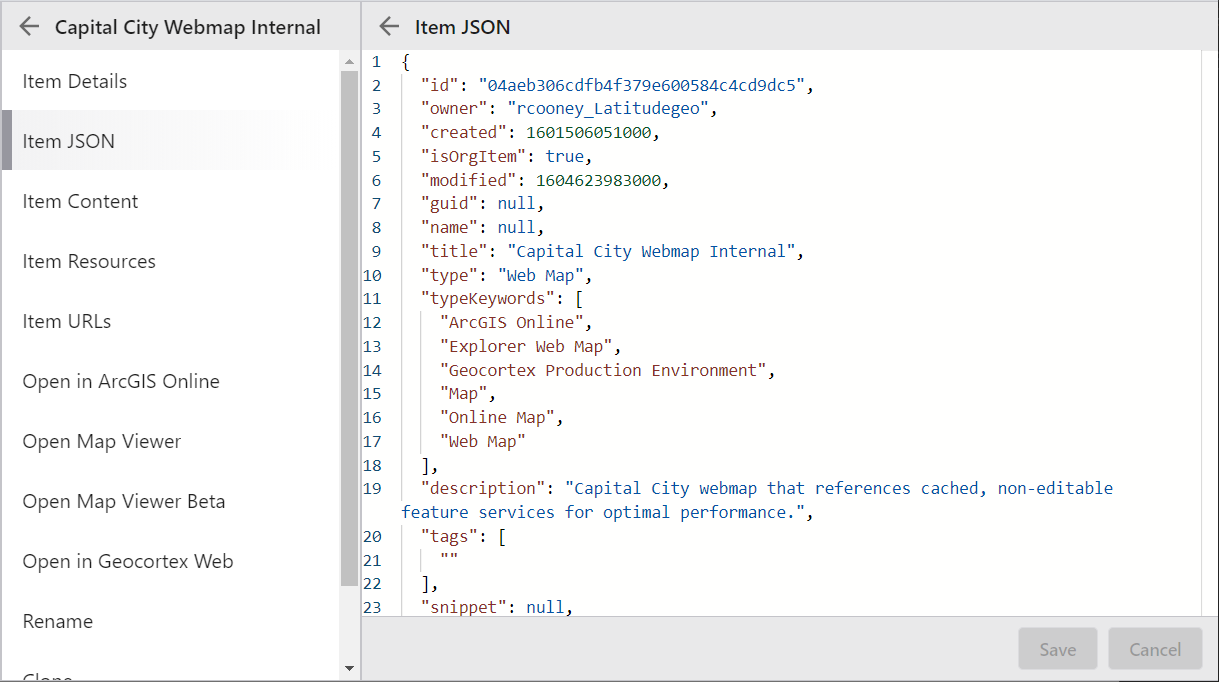This screenshot has height=682, width=1219.
Task: Click the "tags" key on line 20
Action: click(x=449, y=536)
